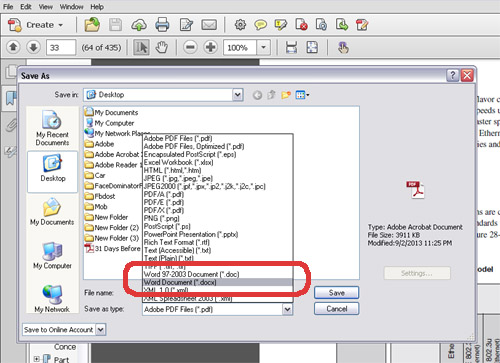The width and height of the screenshot is (500, 363).
Task: Click the Open file folder icon
Action: tap(92, 25)
